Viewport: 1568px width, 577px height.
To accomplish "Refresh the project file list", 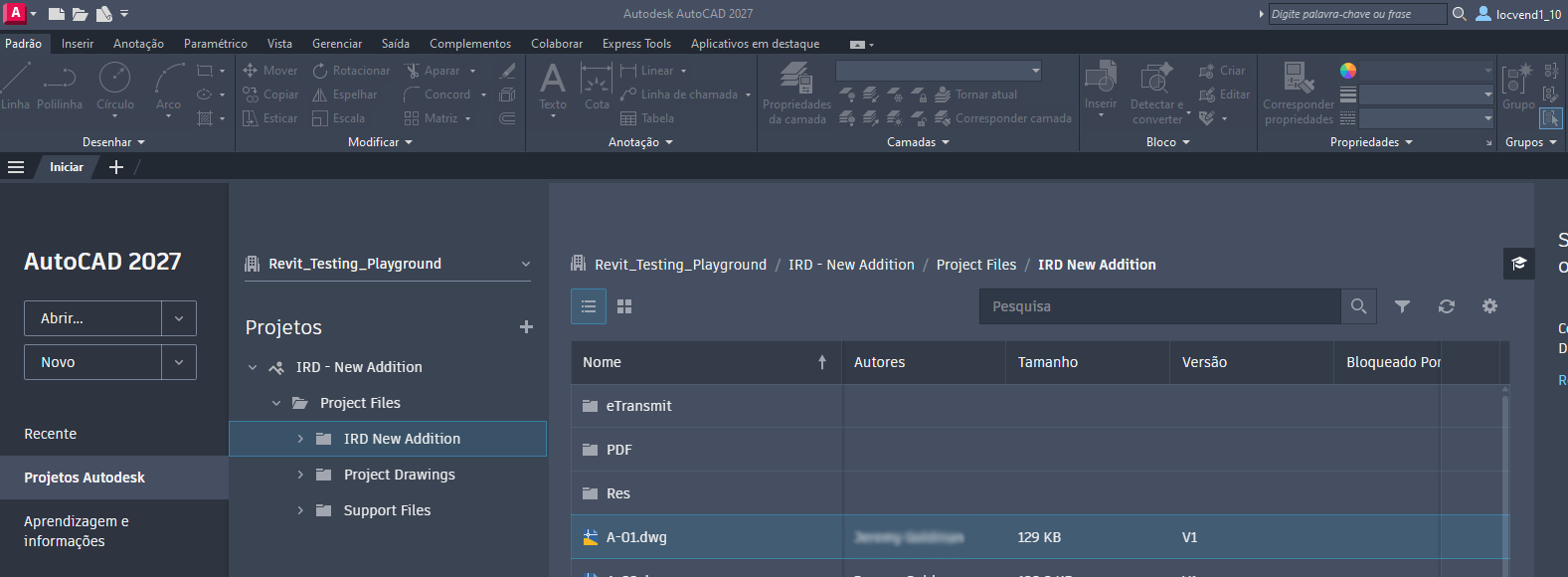I will coord(1447,306).
